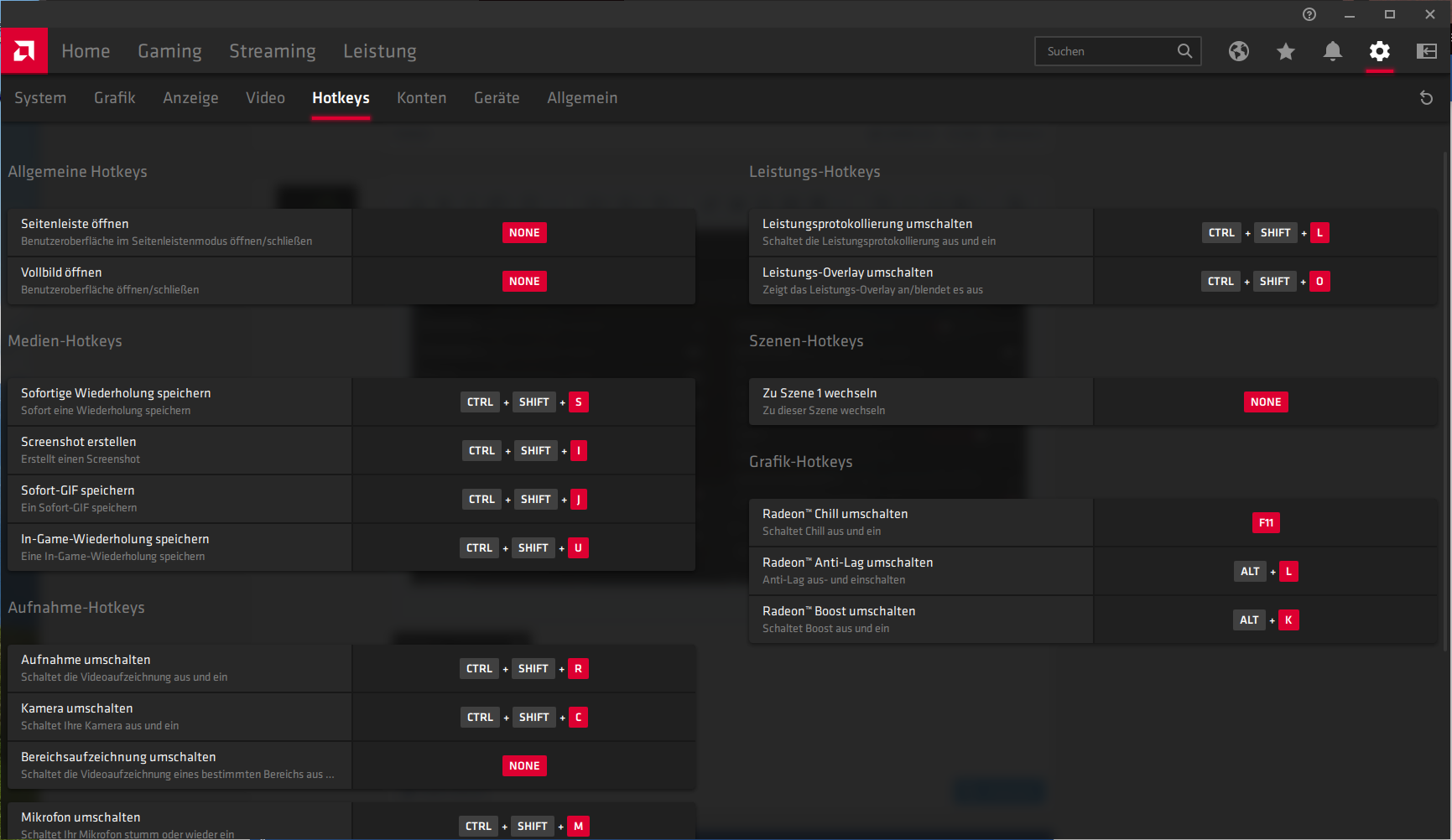Open favorites via the star icon
Viewport: 1452px width, 840px height.
pos(1286,51)
